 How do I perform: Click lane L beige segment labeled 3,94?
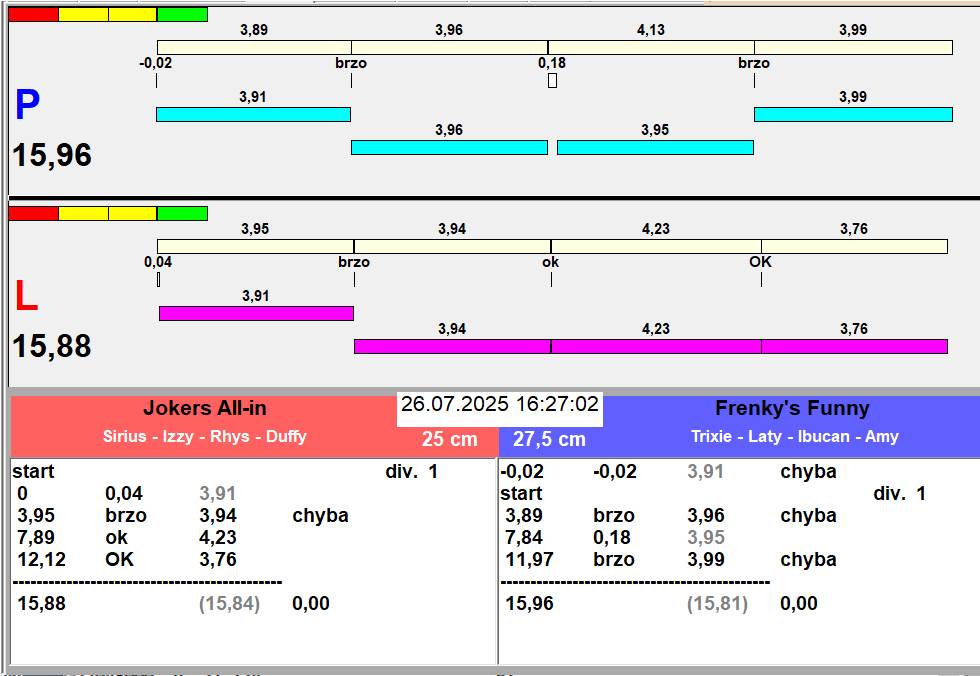point(452,246)
